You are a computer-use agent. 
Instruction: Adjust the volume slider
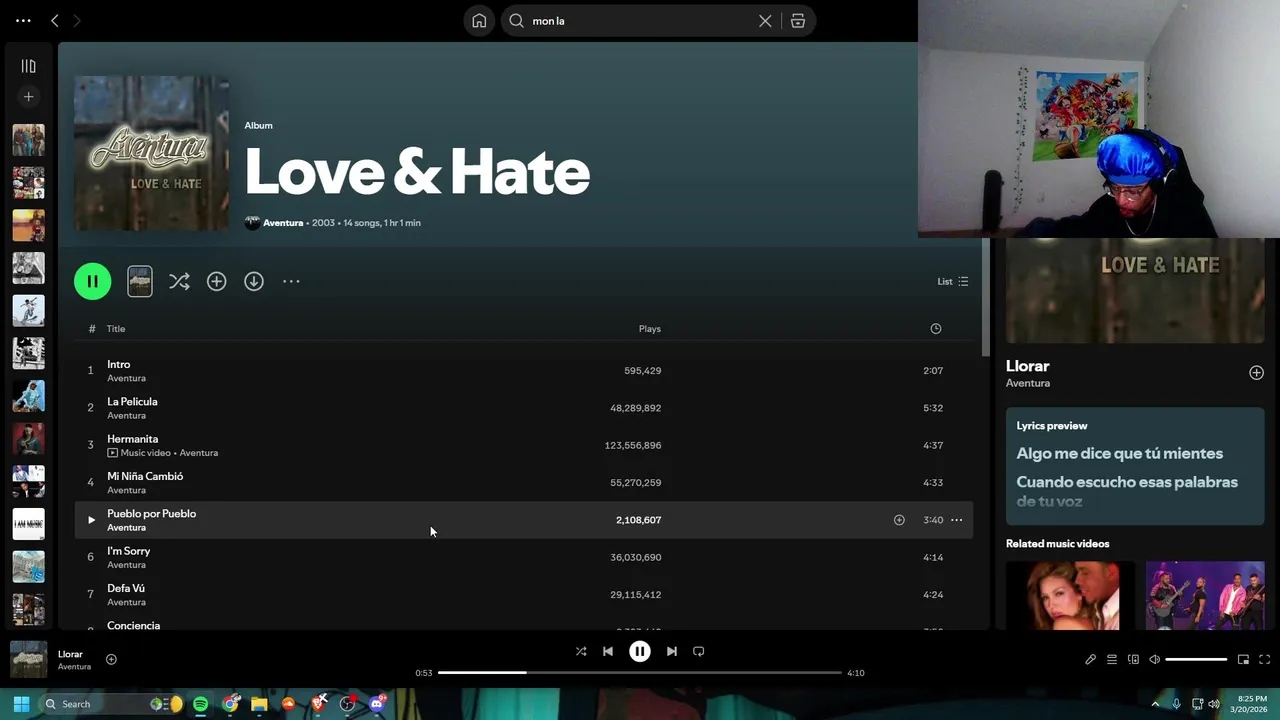point(1196,659)
